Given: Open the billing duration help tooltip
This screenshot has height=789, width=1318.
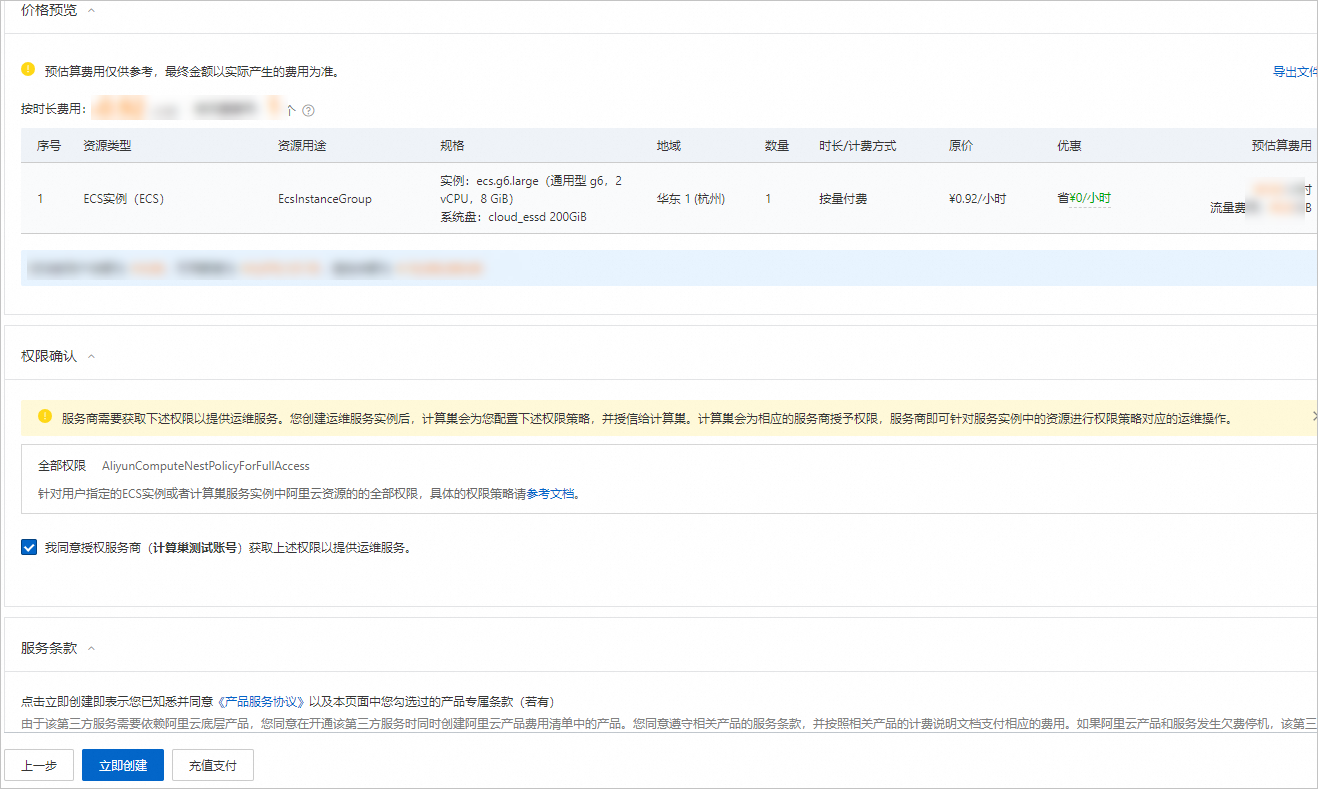Looking at the screenshot, I should tap(308, 110).
